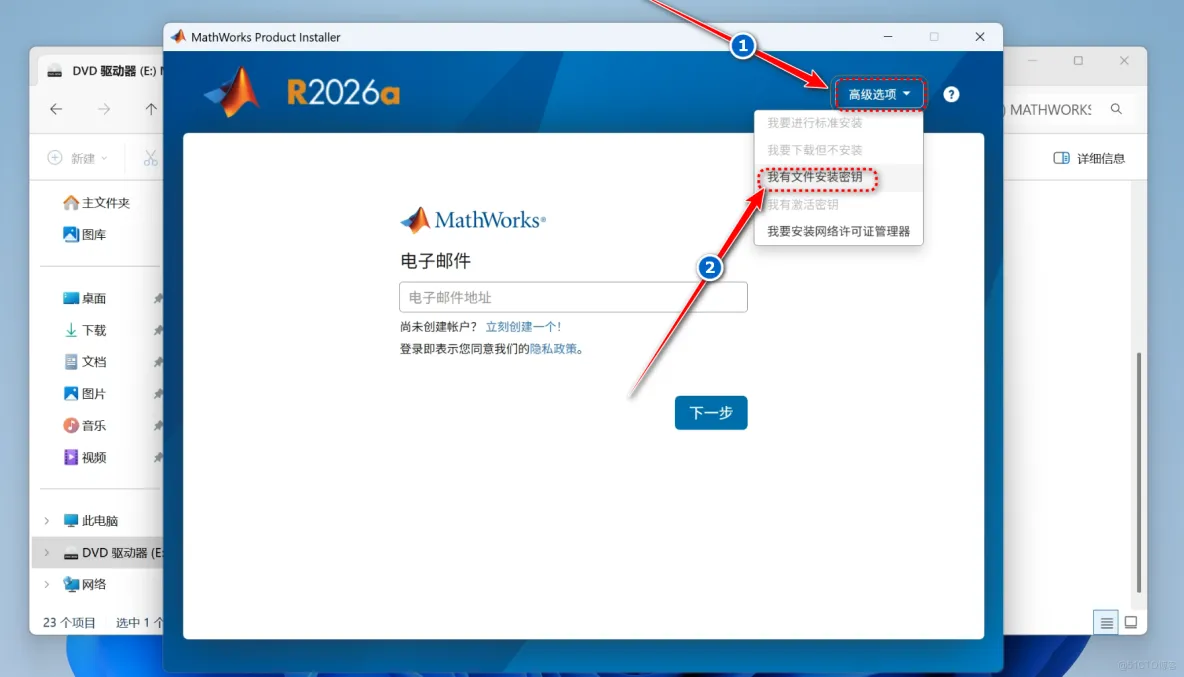Choose 我有激活密钥 menu option

tap(803, 205)
